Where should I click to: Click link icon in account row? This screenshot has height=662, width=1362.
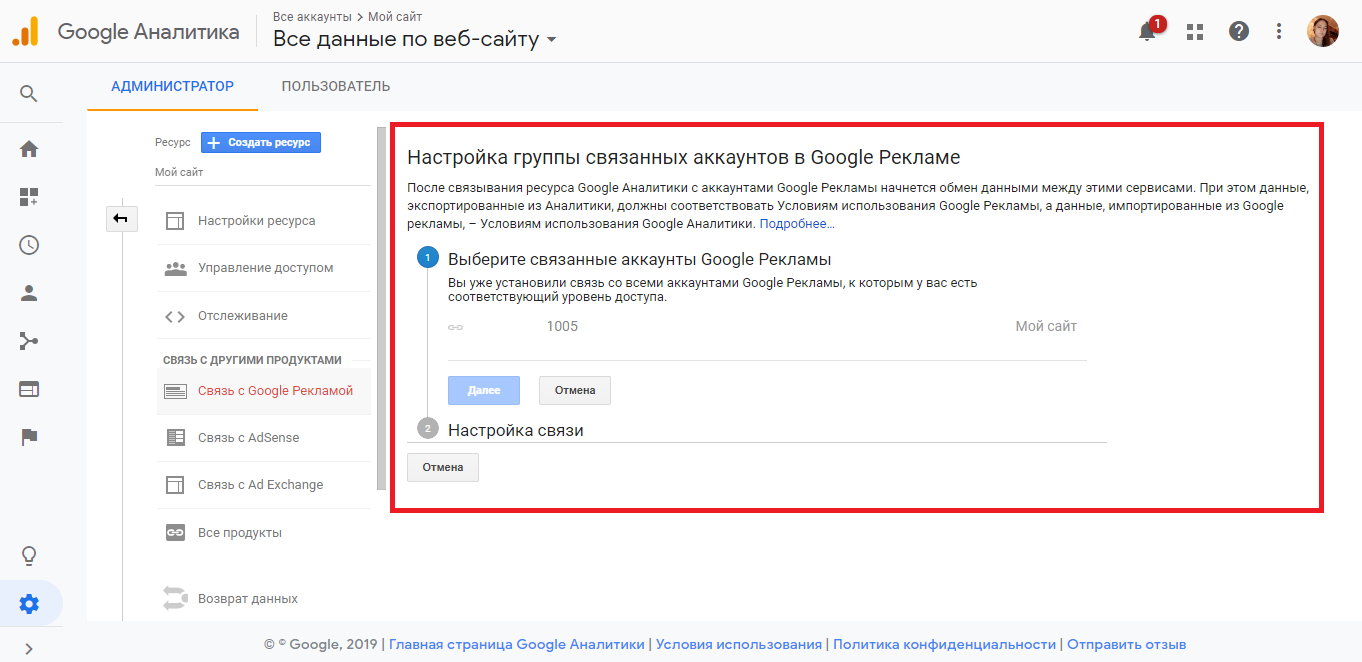pos(455,327)
